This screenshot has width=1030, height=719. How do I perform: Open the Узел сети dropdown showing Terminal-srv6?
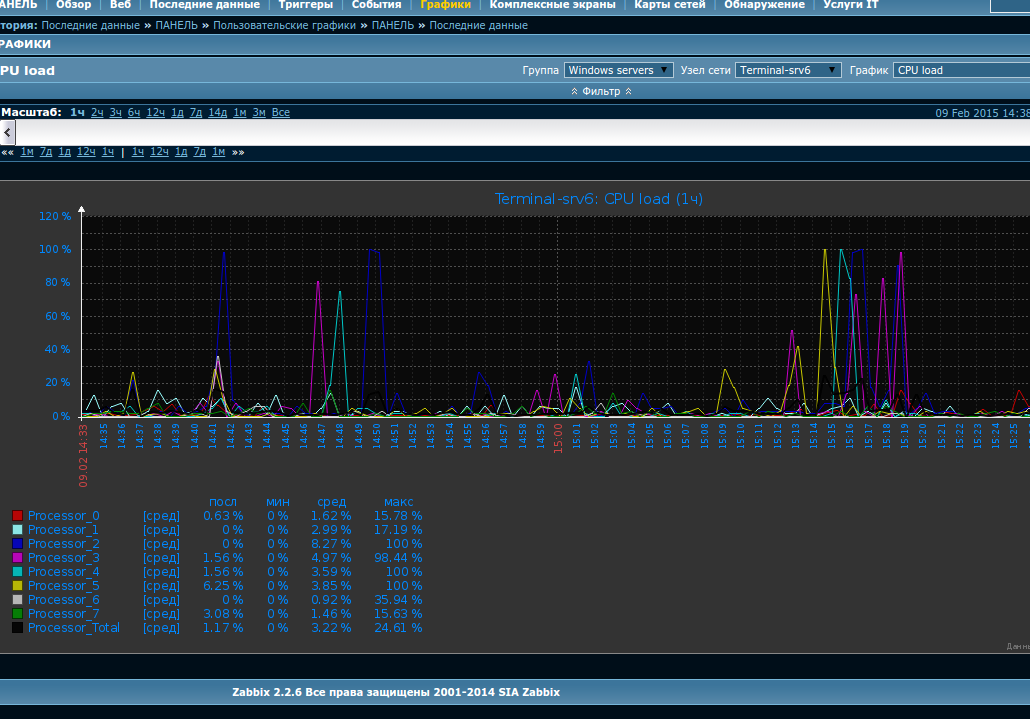tap(788, 70)
